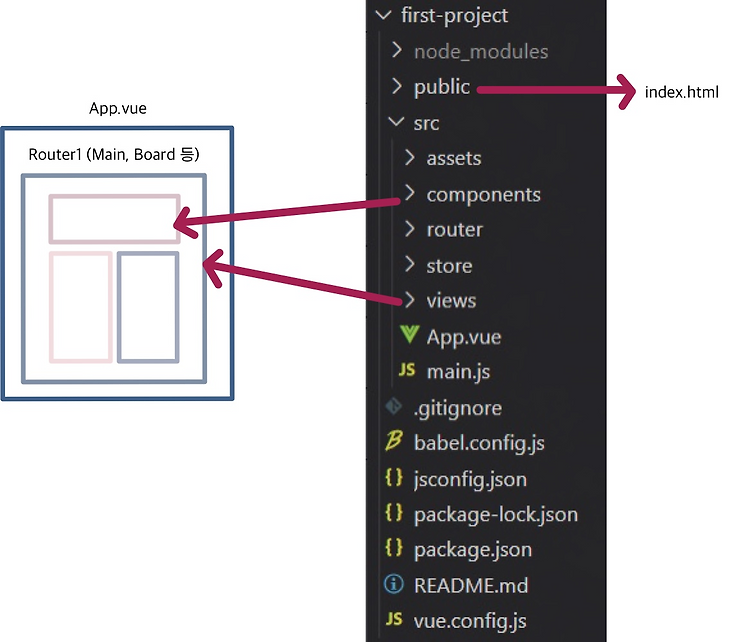Expand the node_modules folder chevron
This screenshot has height=642, width=750.
point(397,50)
